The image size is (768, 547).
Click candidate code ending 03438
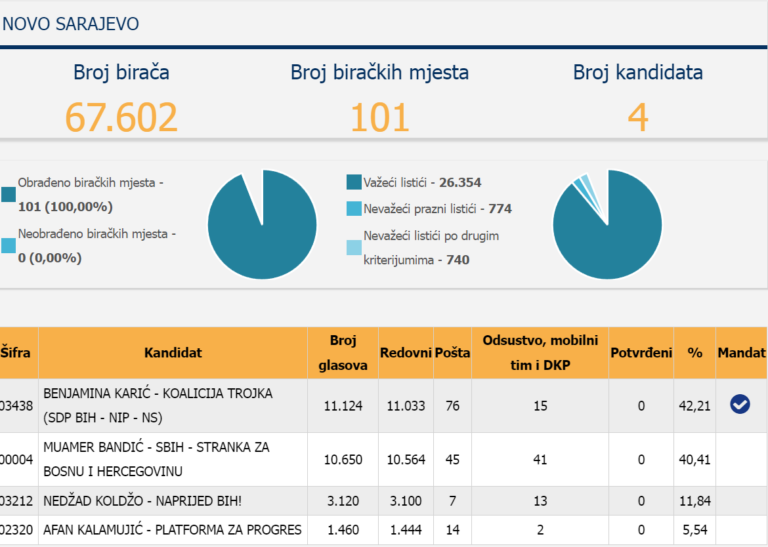click(x=17, y=405)
